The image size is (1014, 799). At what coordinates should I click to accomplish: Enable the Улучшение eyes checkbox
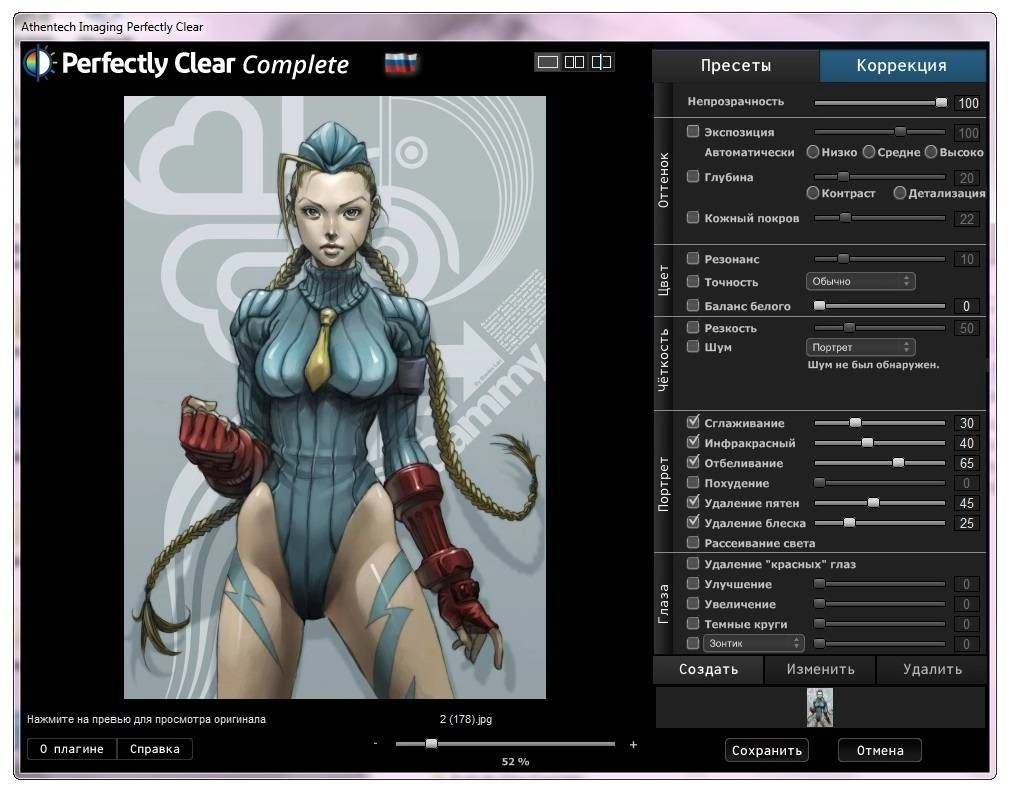693,583
